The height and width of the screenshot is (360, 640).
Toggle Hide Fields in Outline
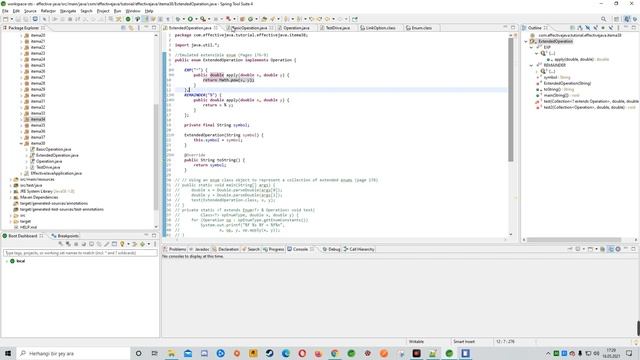click(x=588, y=28)
